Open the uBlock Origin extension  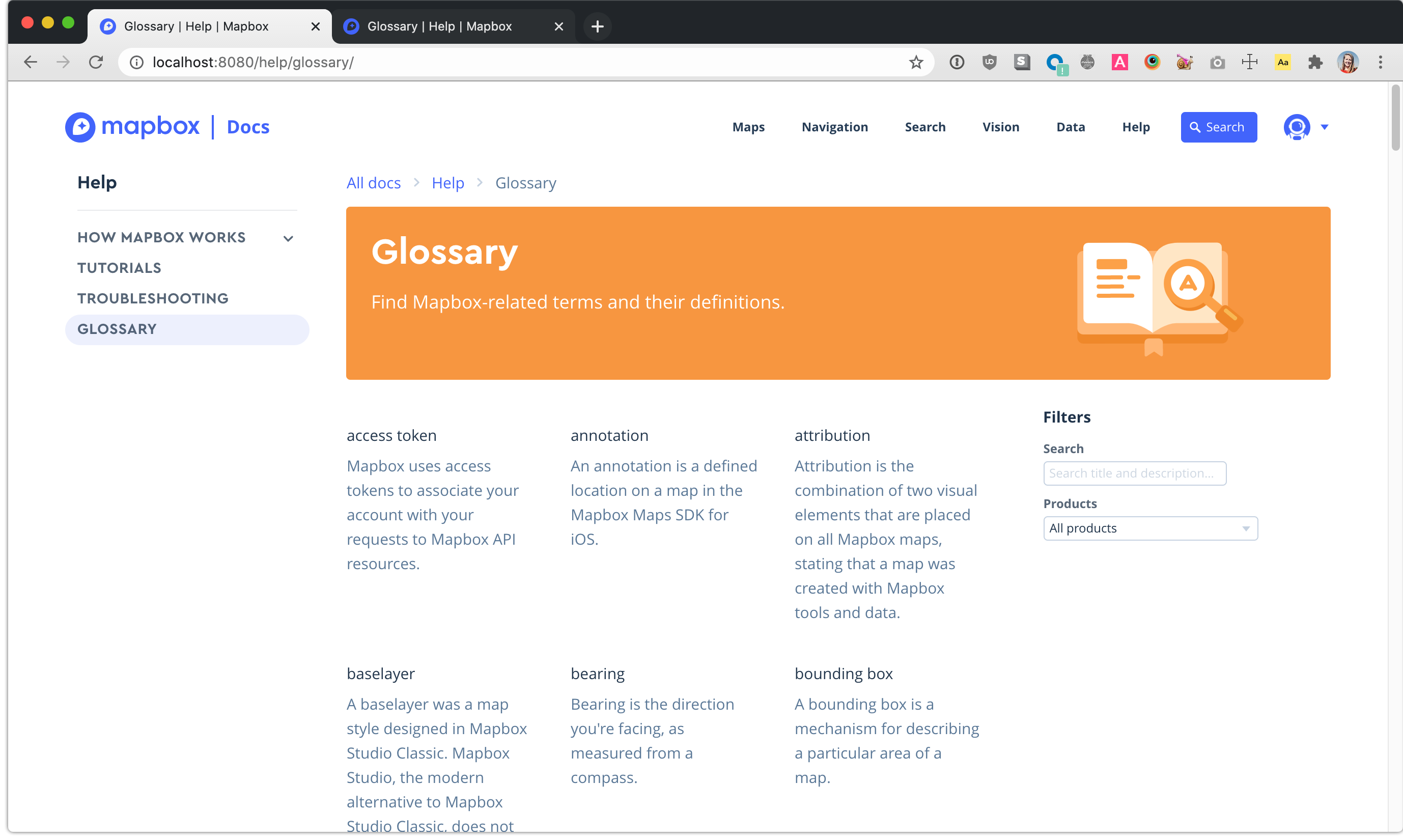pyautogui.click(x=989, y=62)
